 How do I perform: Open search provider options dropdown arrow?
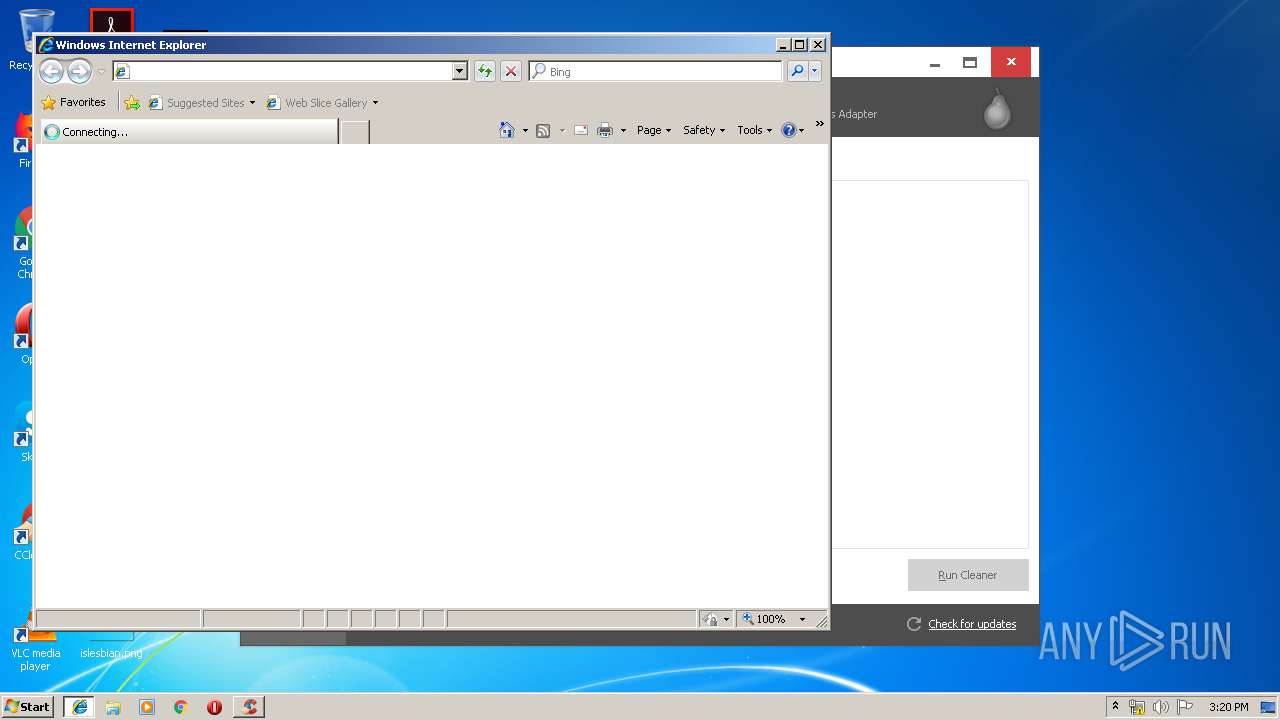[x=815, y=71]
